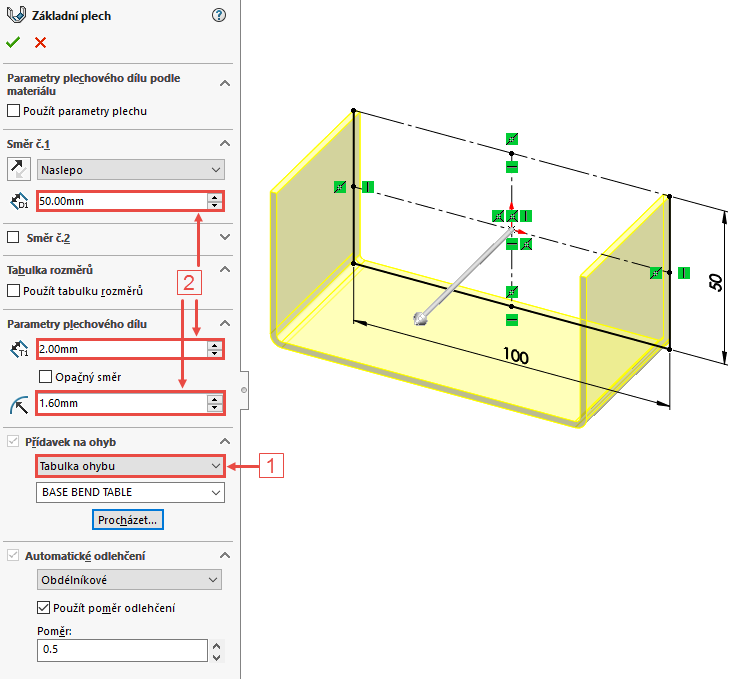Click the 1.60mm bend radius field
This screenshot has width=750, height=679.
tap(122, 404)
